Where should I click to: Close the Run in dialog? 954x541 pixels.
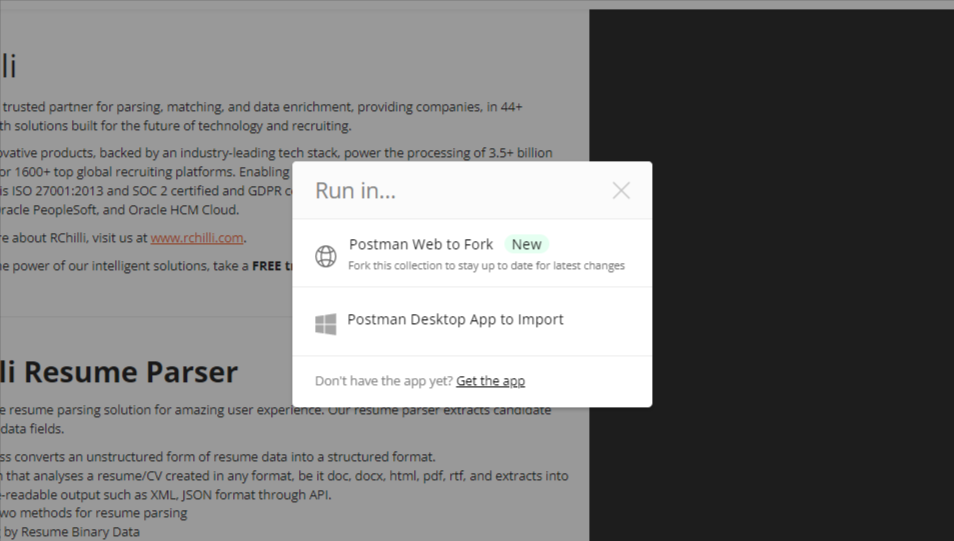621,190
